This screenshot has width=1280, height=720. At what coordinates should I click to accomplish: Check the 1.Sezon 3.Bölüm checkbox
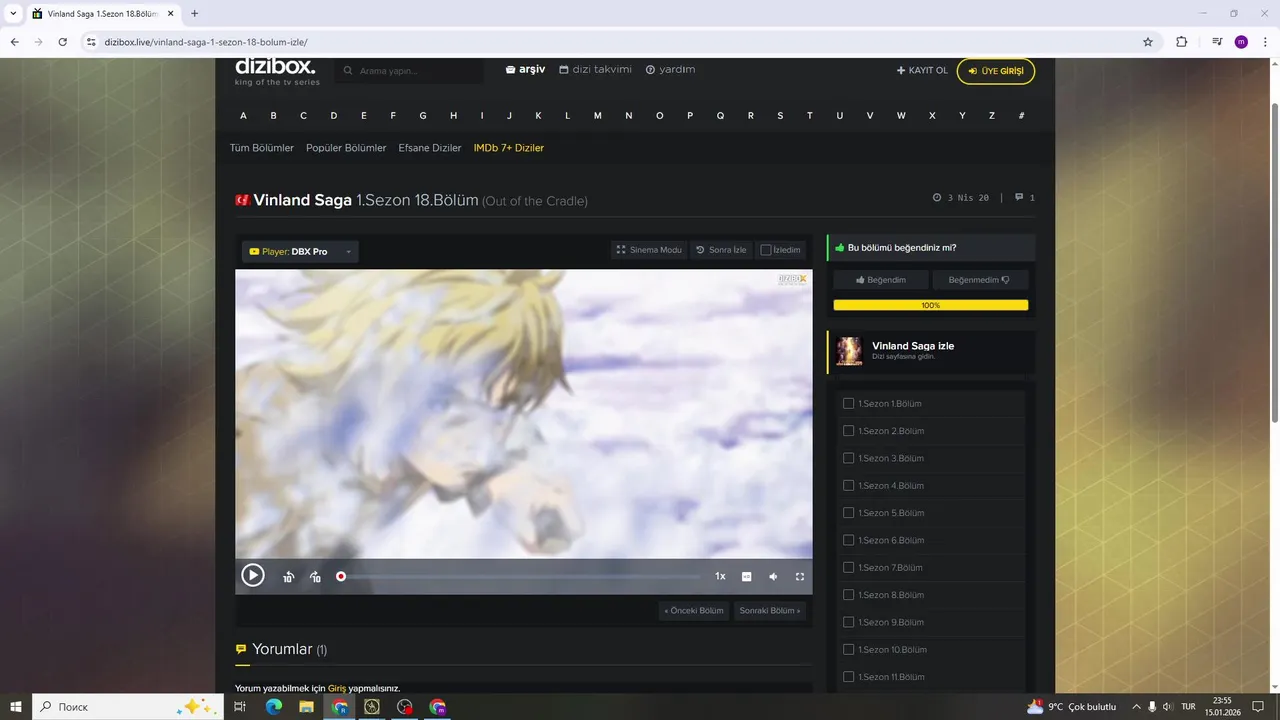click(848, 458)
